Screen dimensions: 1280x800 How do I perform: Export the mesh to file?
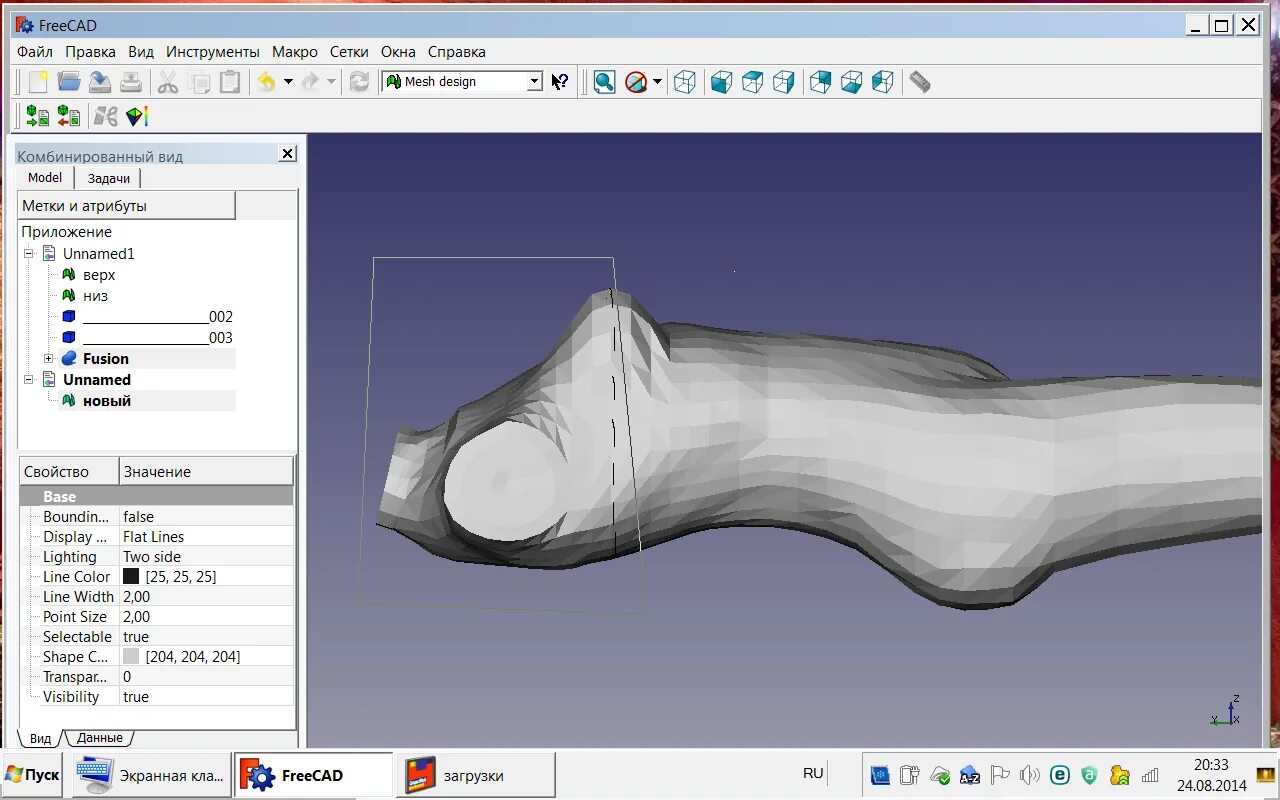(x=69, y=116)
